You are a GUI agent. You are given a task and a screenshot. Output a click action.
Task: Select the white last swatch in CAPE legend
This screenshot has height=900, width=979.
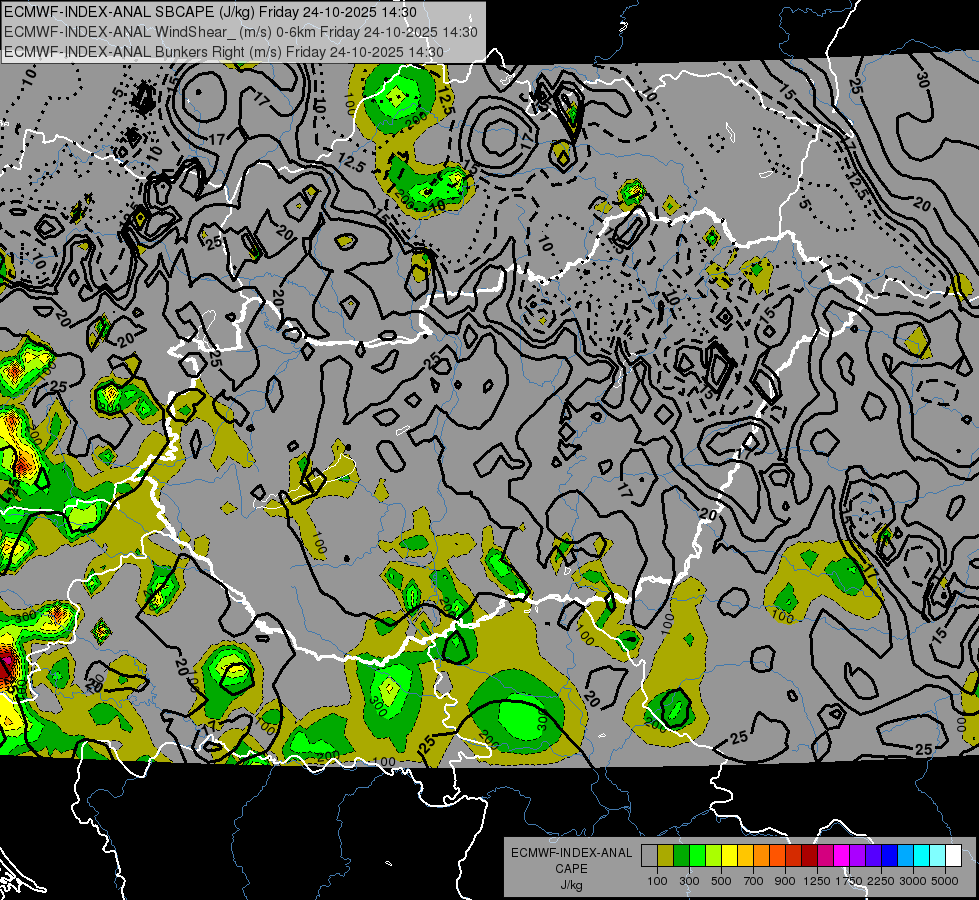[953, 856]
